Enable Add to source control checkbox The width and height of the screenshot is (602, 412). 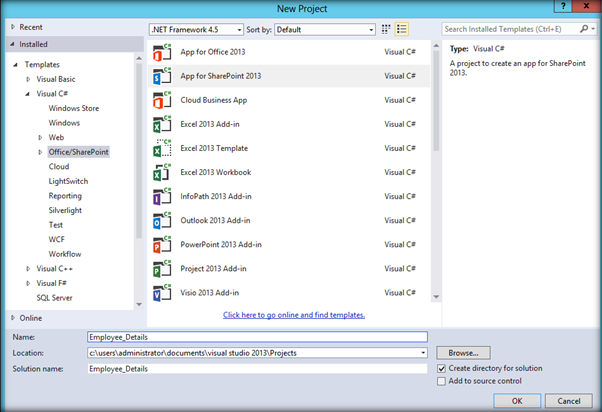pos(442,381)
